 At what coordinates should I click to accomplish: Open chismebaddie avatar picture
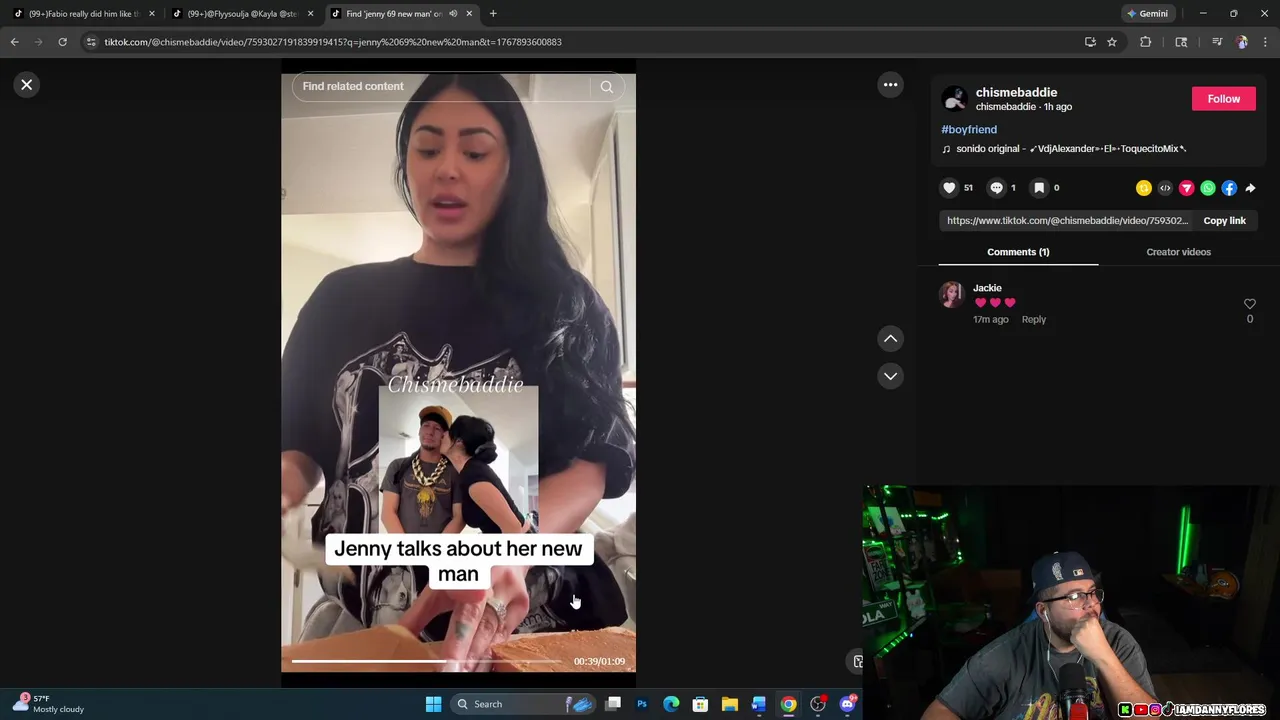(955, 99)
